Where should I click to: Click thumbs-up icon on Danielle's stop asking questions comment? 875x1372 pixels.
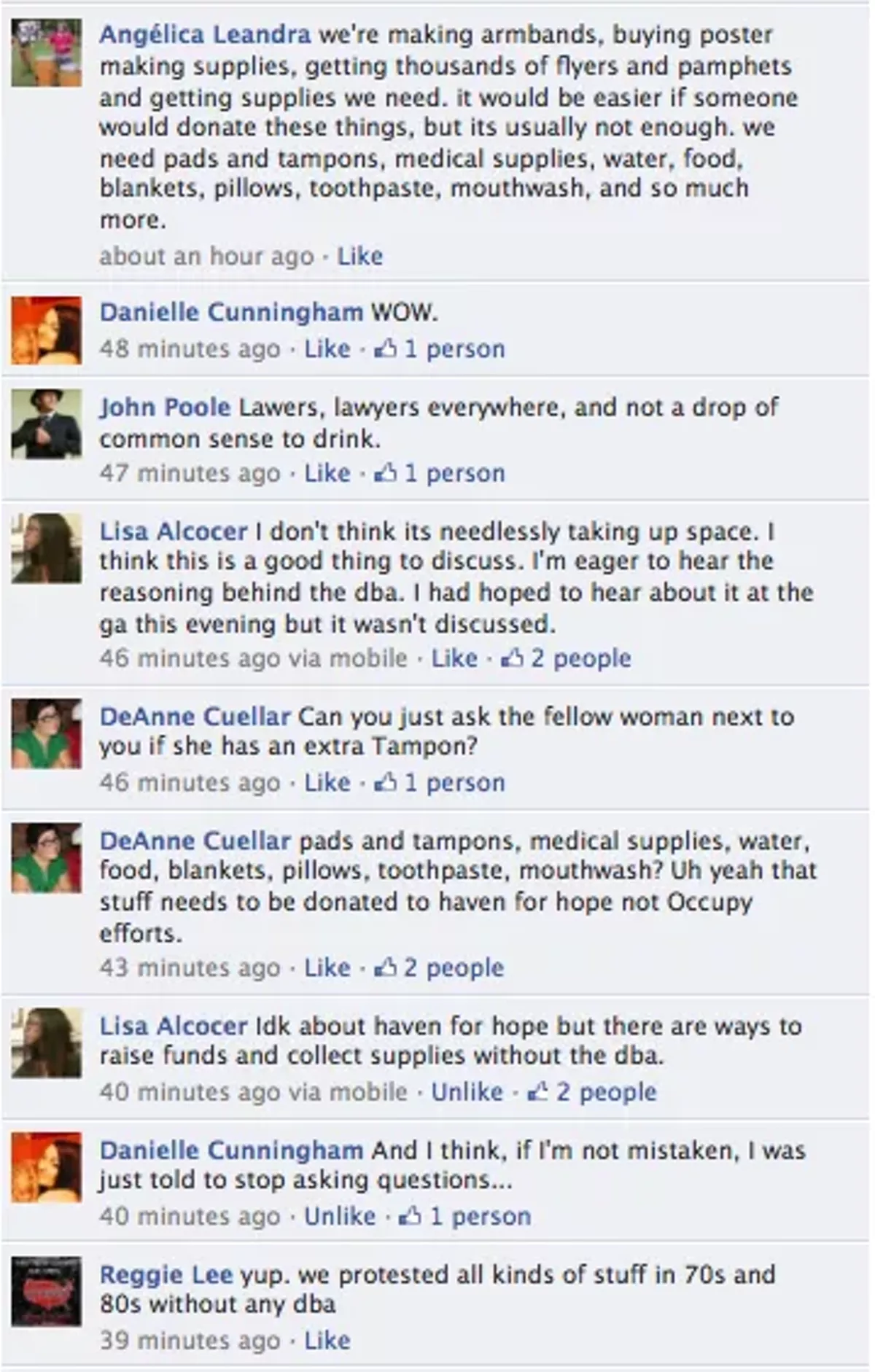click(x=411, y=1215)
